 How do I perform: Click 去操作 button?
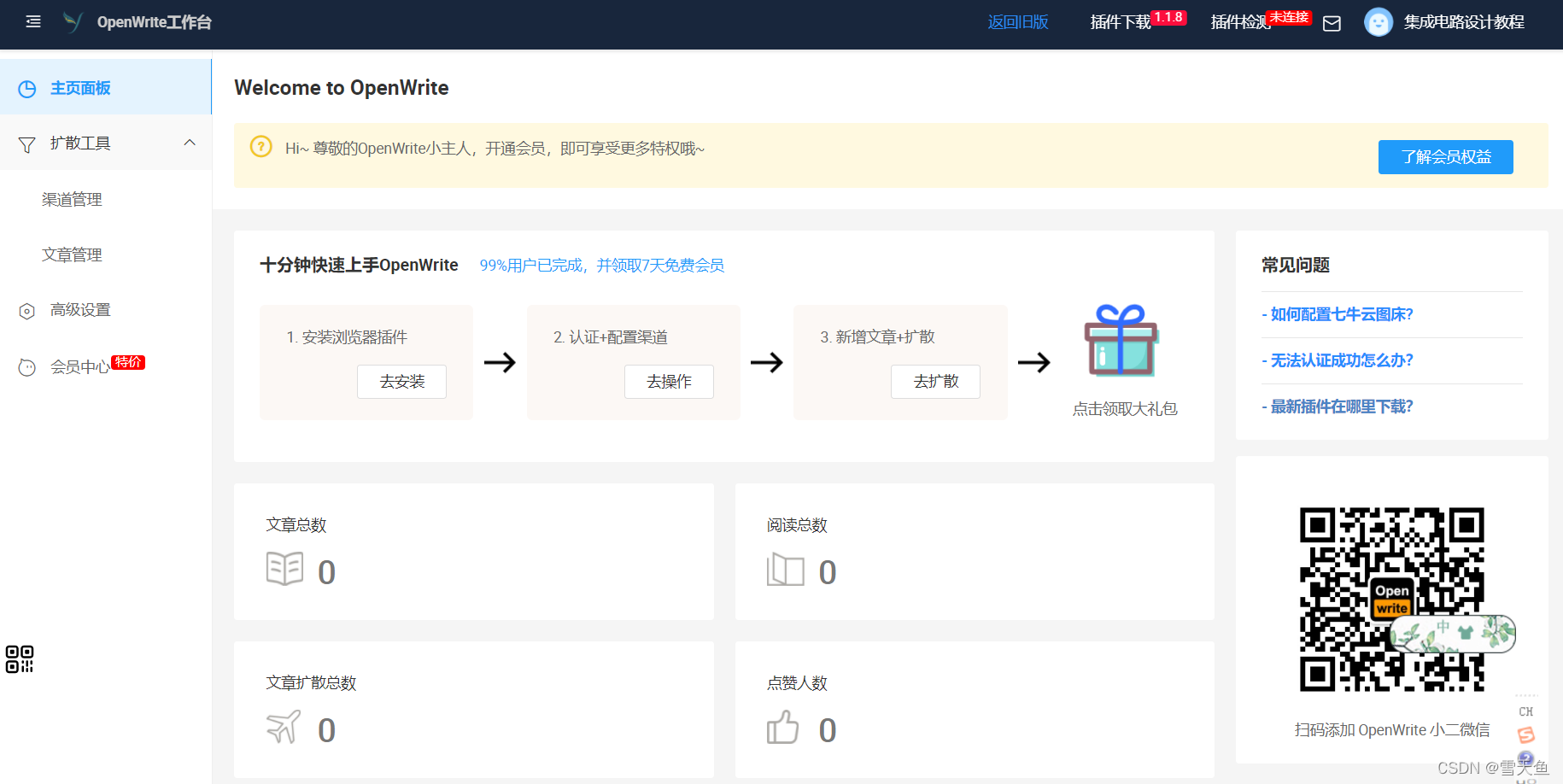coord(669,382)
